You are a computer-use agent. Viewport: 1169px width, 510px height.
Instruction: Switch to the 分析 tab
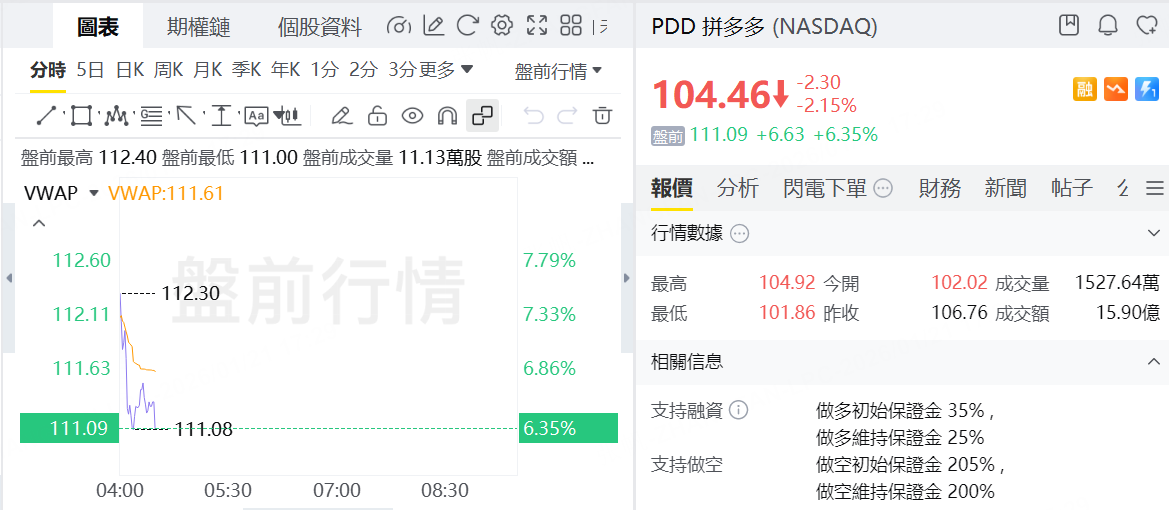coord(738,188)
